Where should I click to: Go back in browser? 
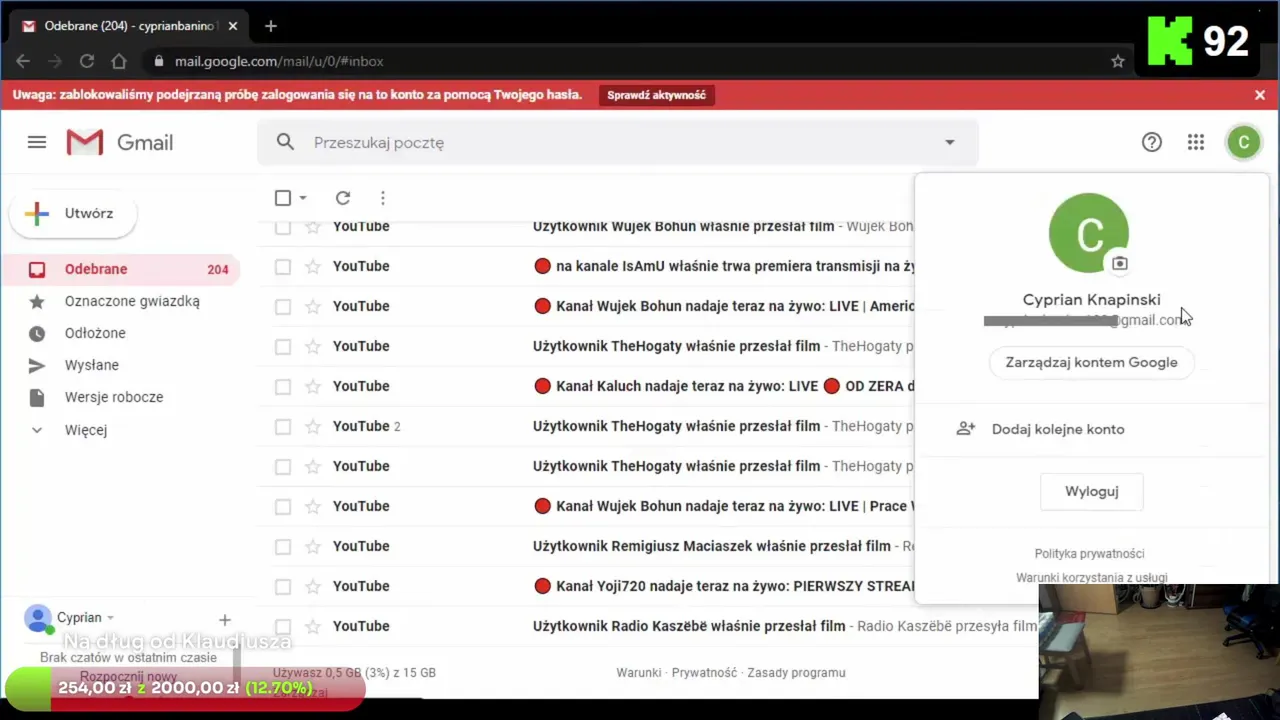pos(23,61)
